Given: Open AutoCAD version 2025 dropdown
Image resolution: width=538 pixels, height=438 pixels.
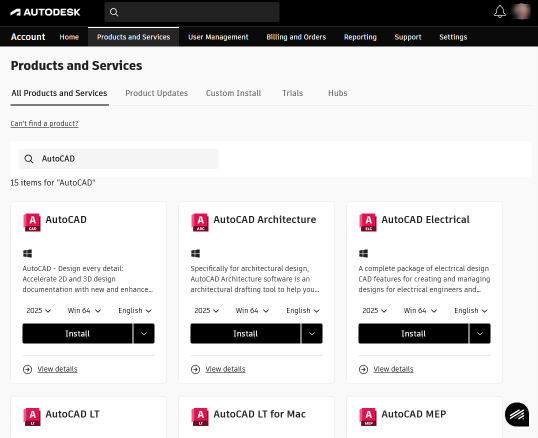Looking at the screenshot, I should point(38,310).
